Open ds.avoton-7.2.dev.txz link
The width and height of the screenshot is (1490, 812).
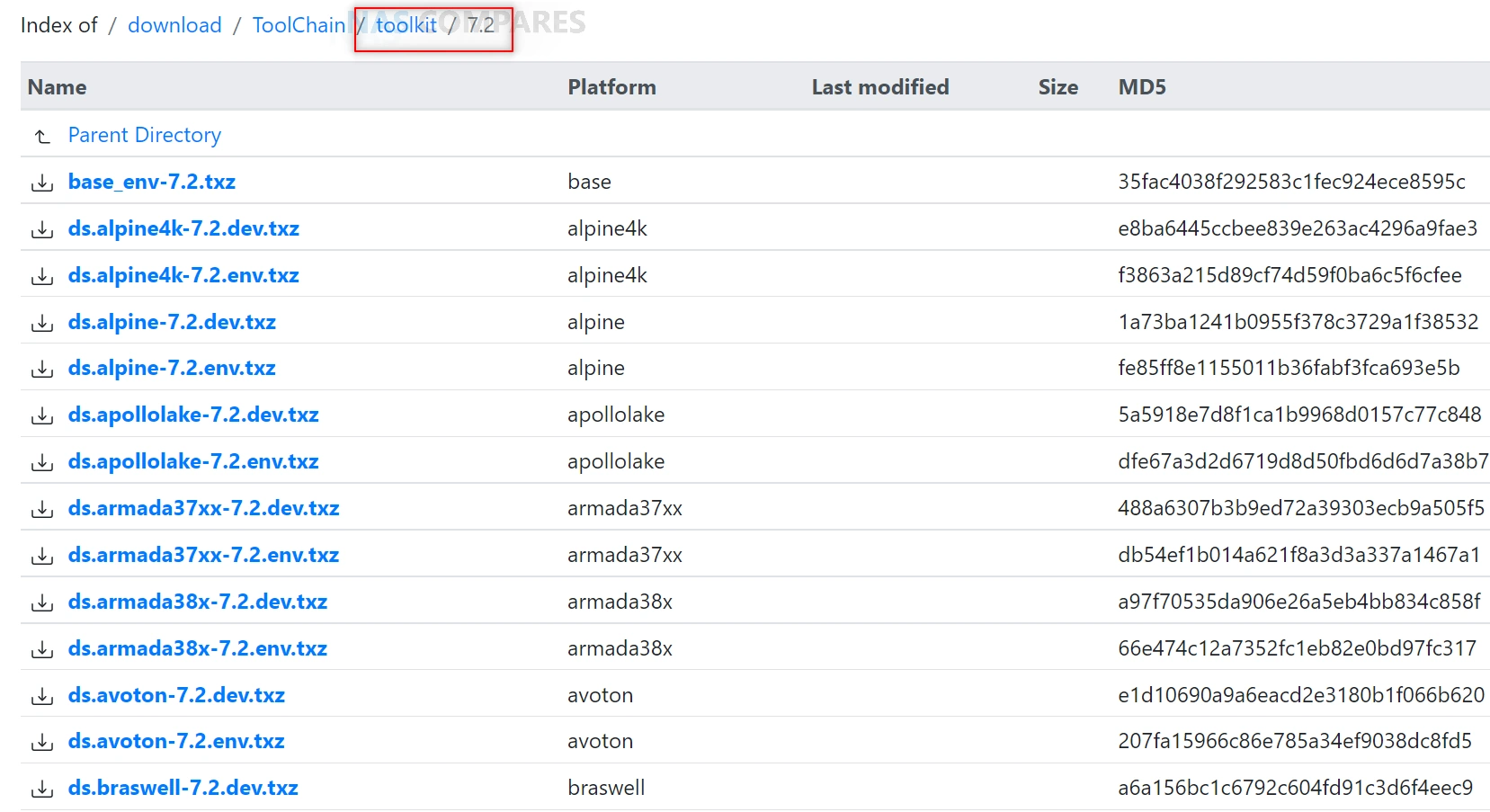(176, 695)
